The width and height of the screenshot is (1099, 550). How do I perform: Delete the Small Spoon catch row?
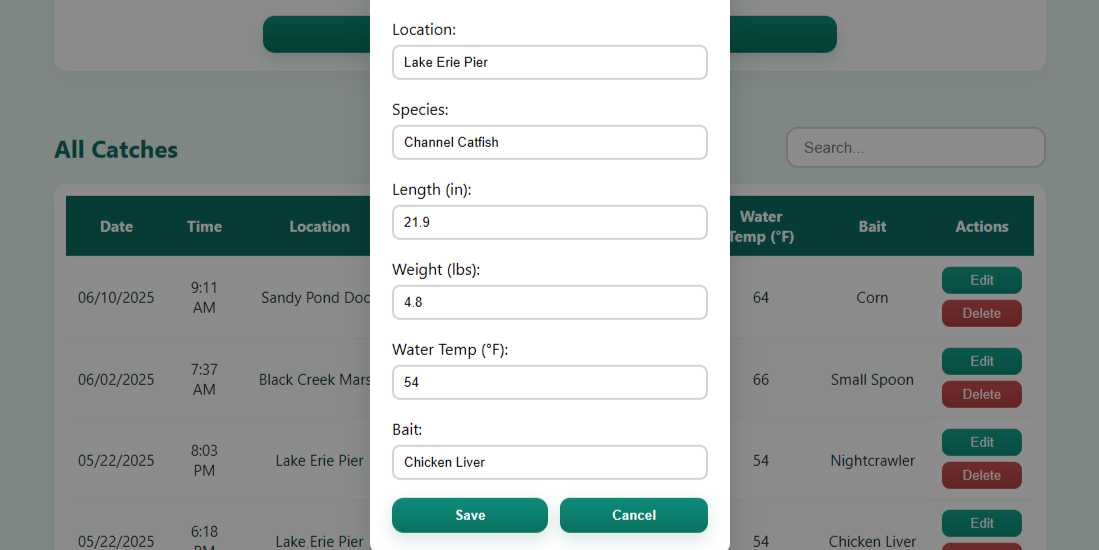[x=981, y=394]
